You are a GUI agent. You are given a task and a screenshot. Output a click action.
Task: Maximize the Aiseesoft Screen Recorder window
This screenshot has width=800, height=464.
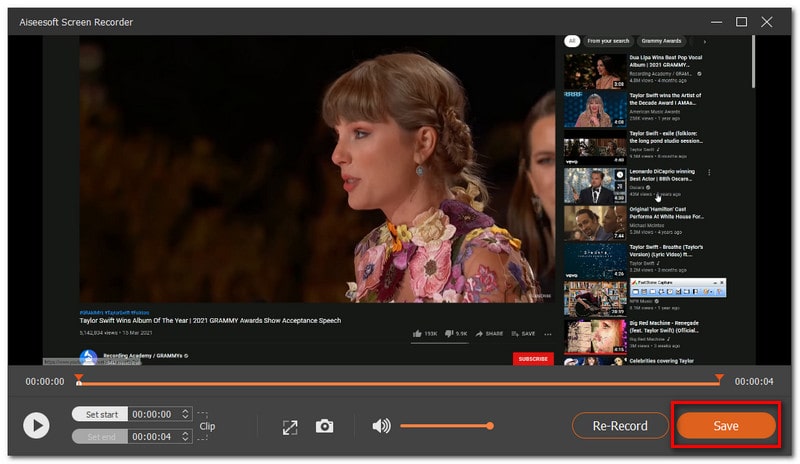(x=741, y=21)
